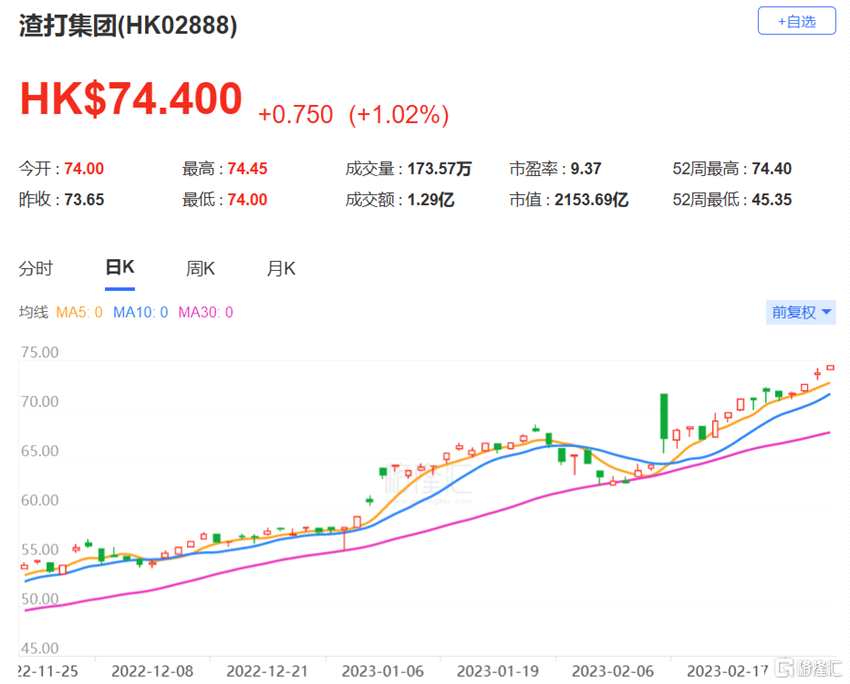The image size is (850, 684).
Task: Click the (+1.02%) percent change
Action: click(x=399, y=114)
